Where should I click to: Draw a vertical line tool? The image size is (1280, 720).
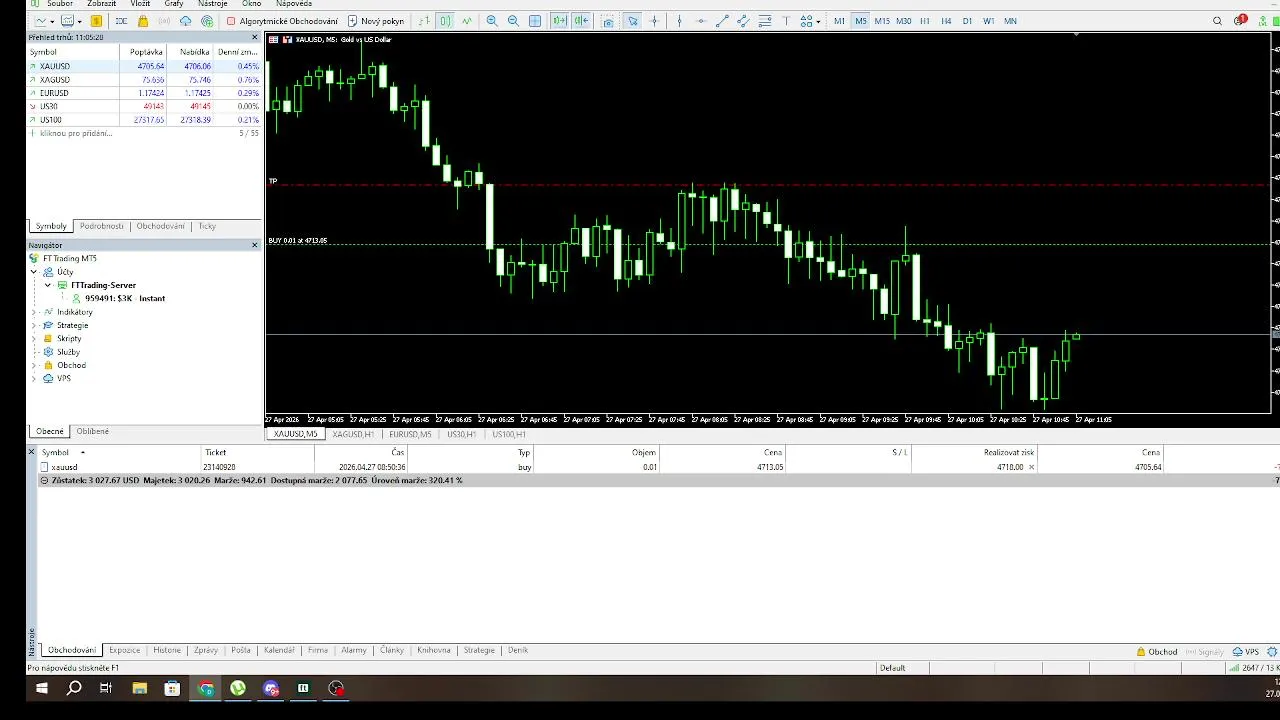coord(679,21)
